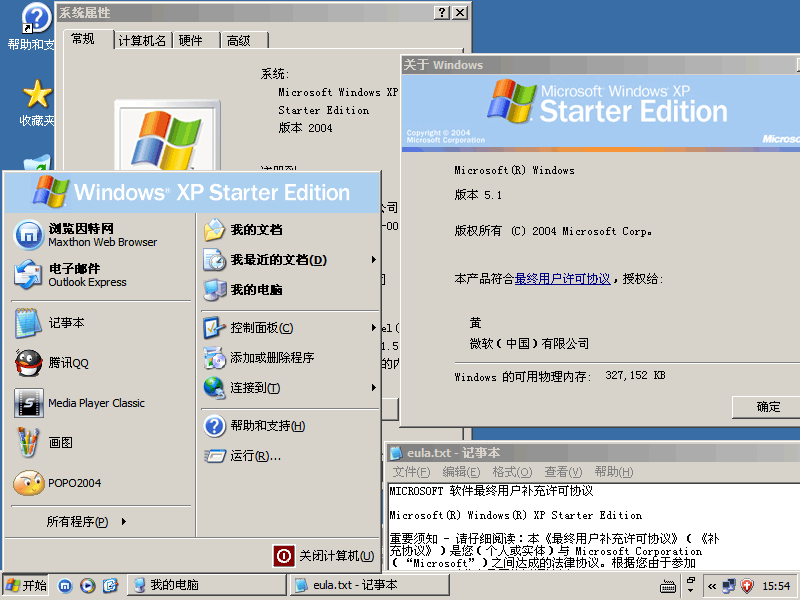This screenshot has width=800, height=600.
Task: Open 运行 Run dialog
Action: coord(290,456)
